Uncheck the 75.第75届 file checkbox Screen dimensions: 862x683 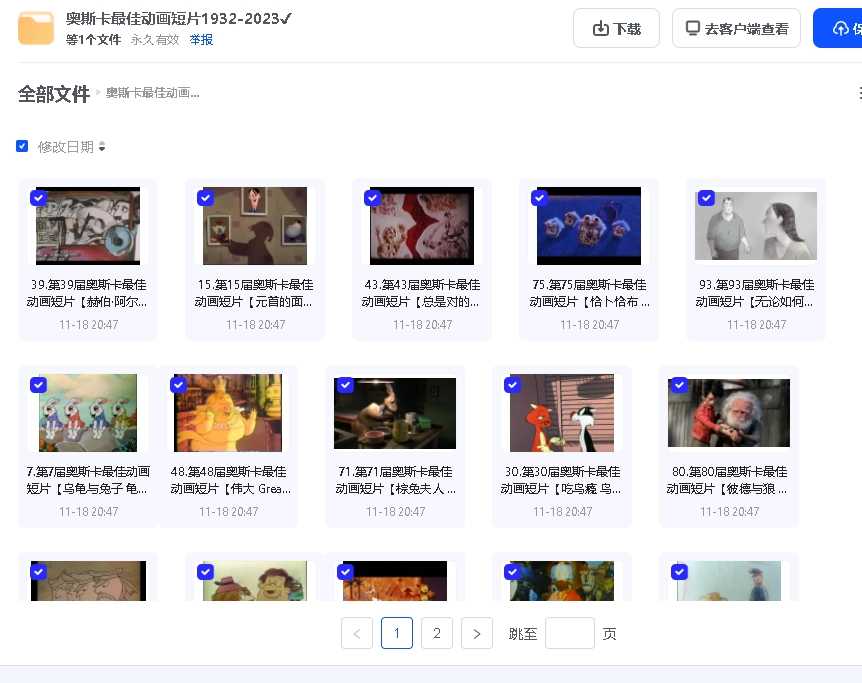(539, 198)
